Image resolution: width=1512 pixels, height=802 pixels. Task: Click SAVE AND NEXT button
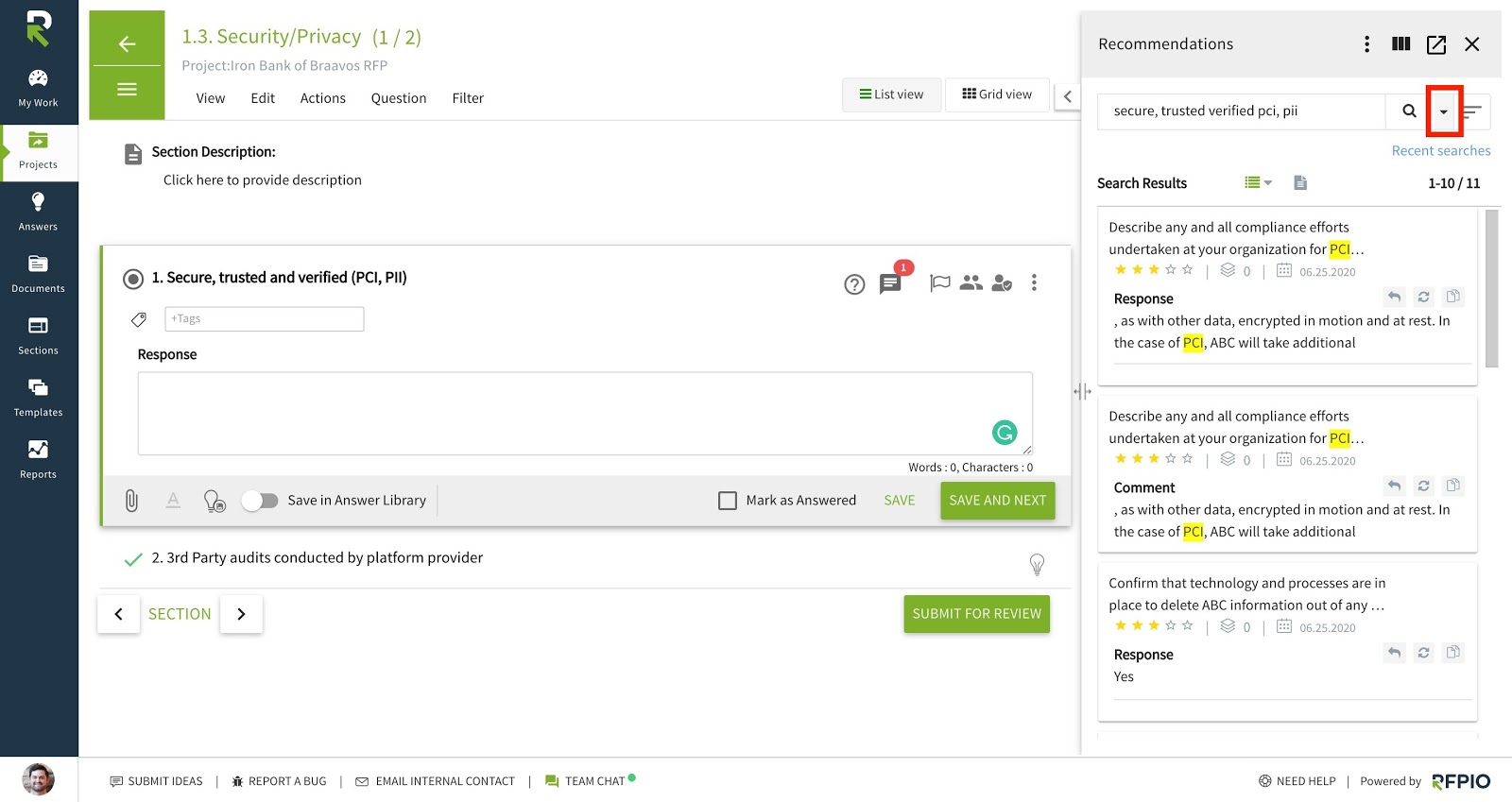998,501
